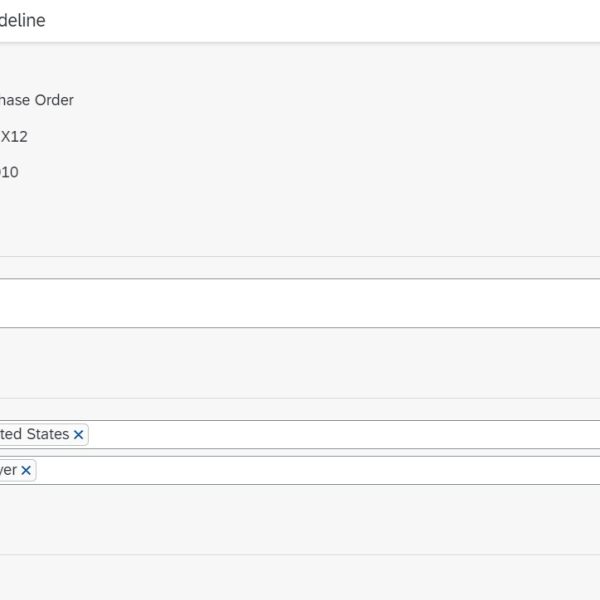Delete the token ending in 'ver'
This screenshot has height=600, width=600.
tap(26, 470)
